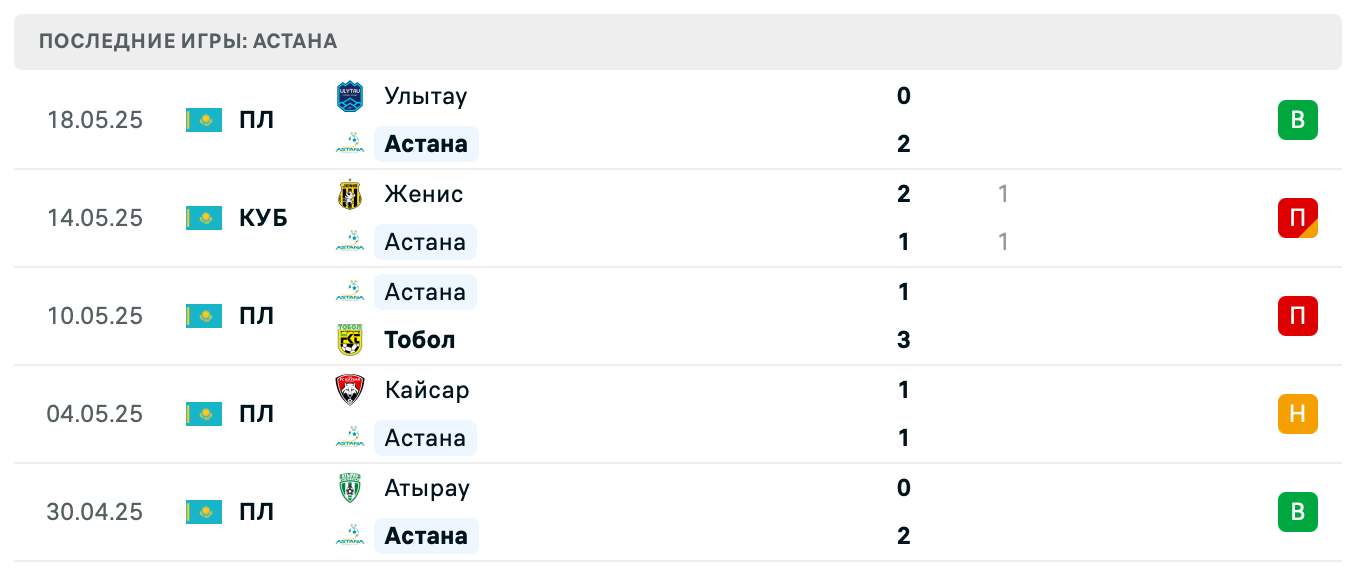Click the Kazakhstan flag beside КУБ

(x=204, y=218)
